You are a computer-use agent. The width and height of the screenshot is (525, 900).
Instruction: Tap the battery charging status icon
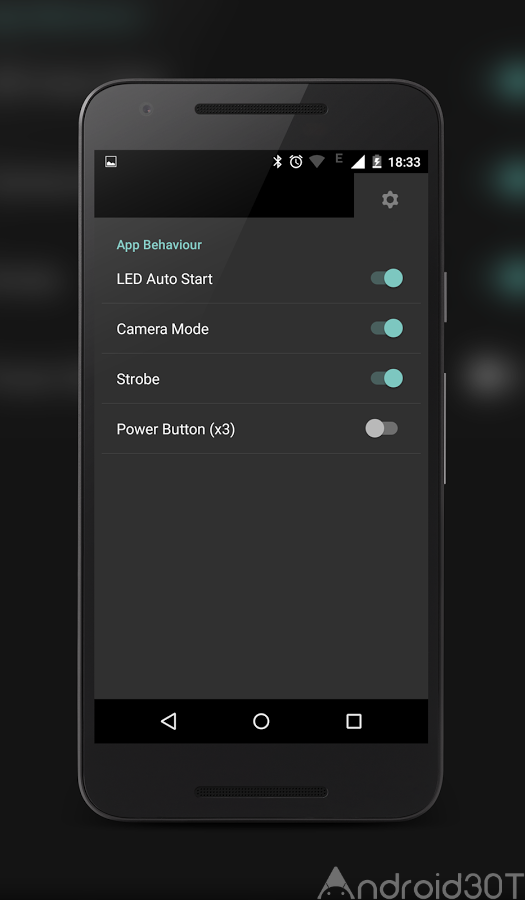[376, 162]
